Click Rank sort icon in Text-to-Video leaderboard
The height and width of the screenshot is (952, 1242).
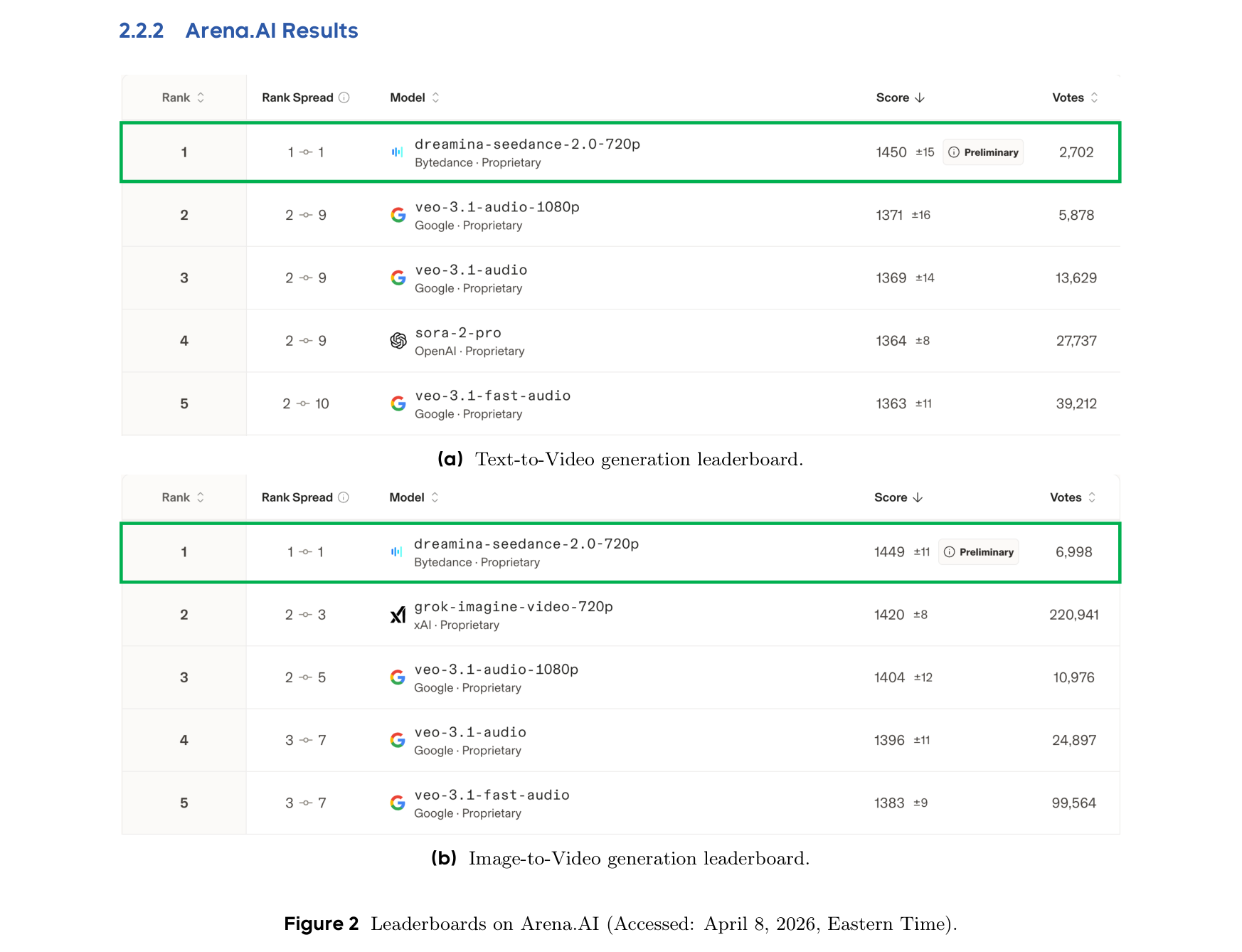coord(201,97)
